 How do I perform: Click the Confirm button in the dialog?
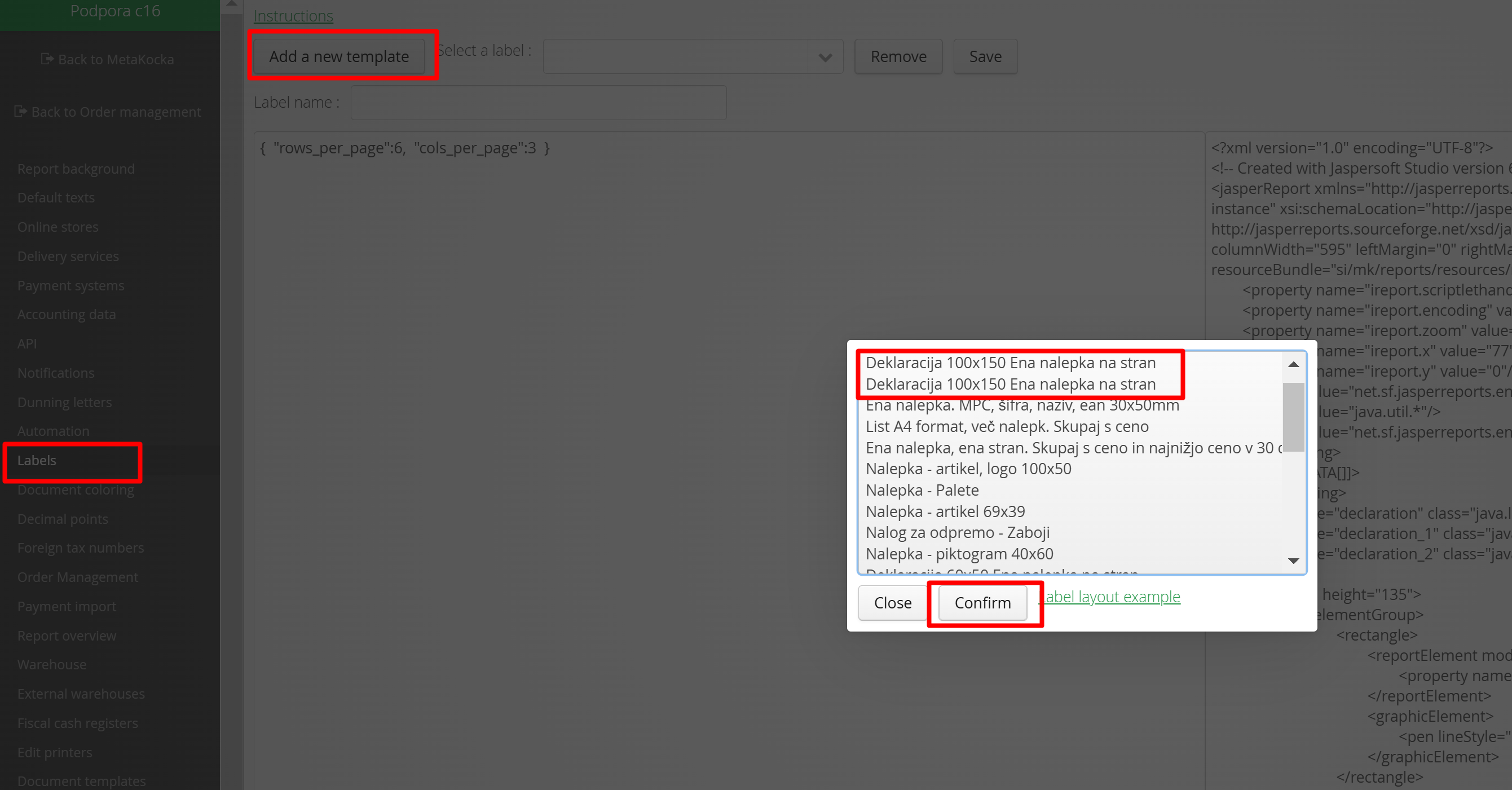[x=982, y=603]
